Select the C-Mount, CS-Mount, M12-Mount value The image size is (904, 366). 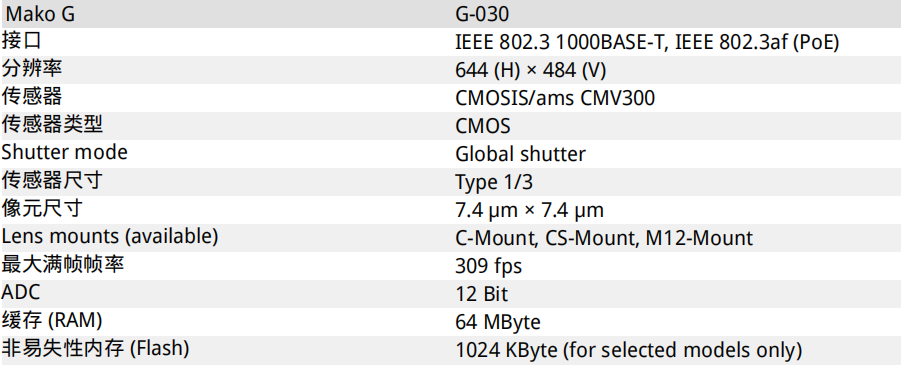click(604, 238)
